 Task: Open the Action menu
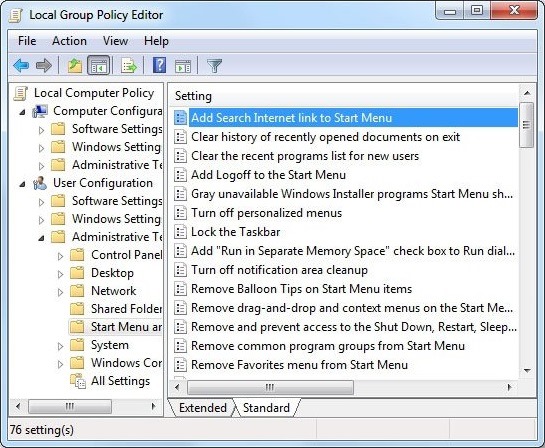click(x=69, y=41)
